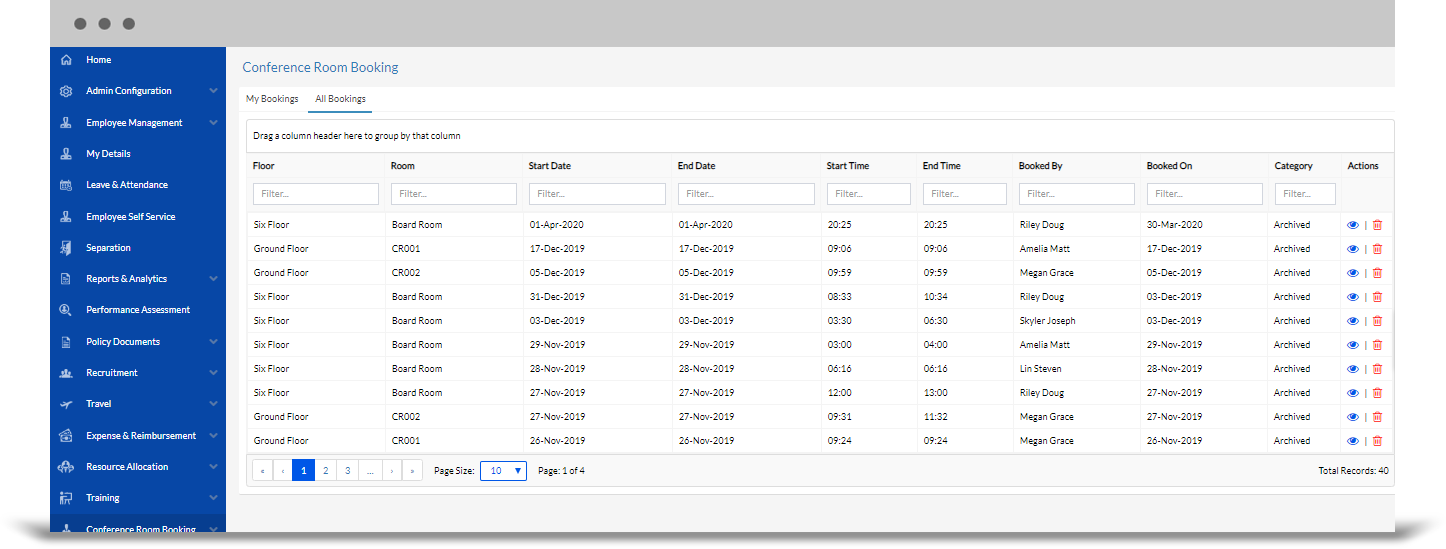Expand the Resource Allocation chevron
Viewport: 1446px width, 549px height.
213,467
